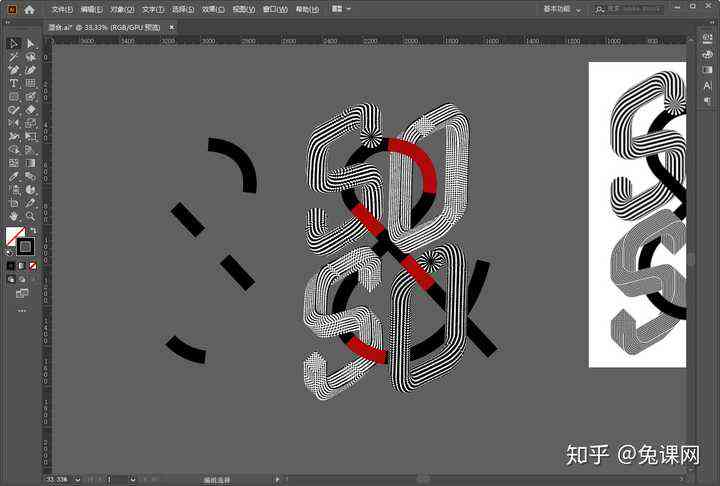720x486 pixels.
Task: Select the Rectangular Grid tool beside Type
Action: (30, 83)
